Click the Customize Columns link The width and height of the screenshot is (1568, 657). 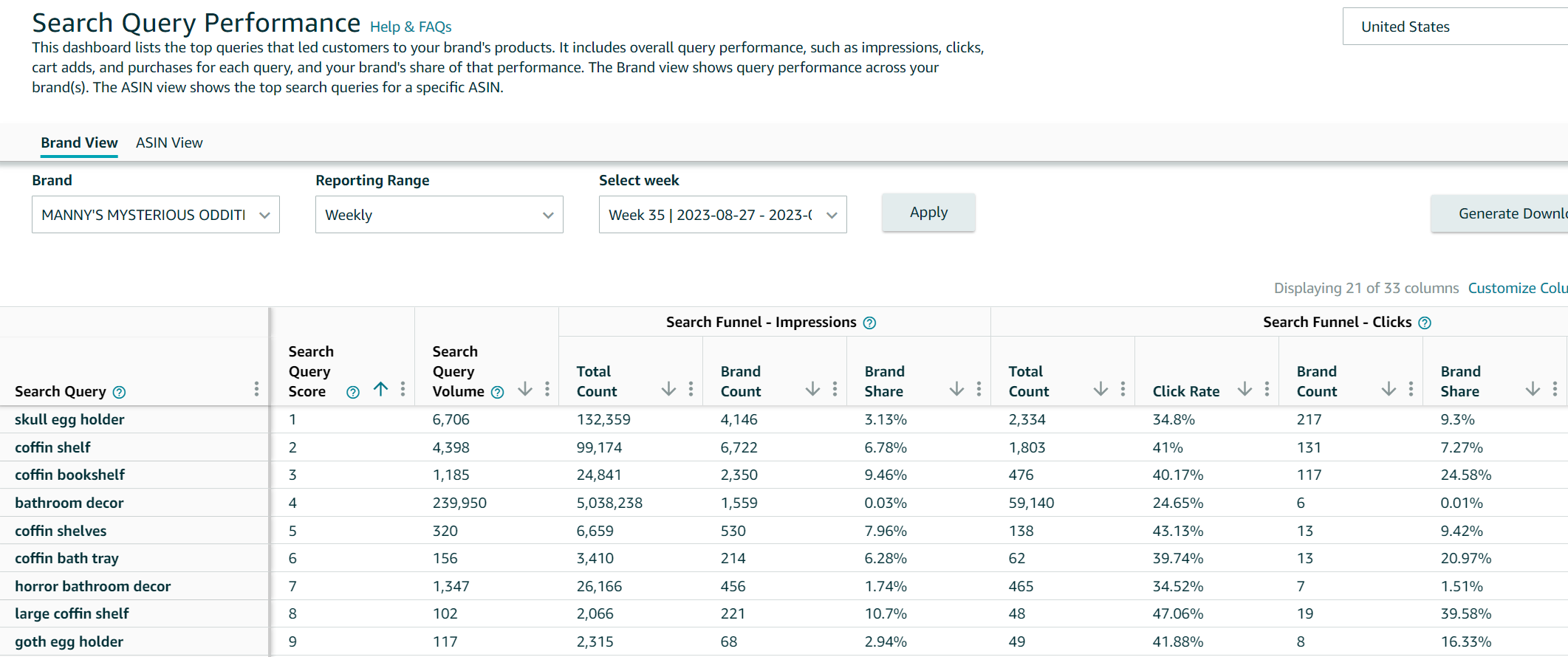(x=1518, y=288)
